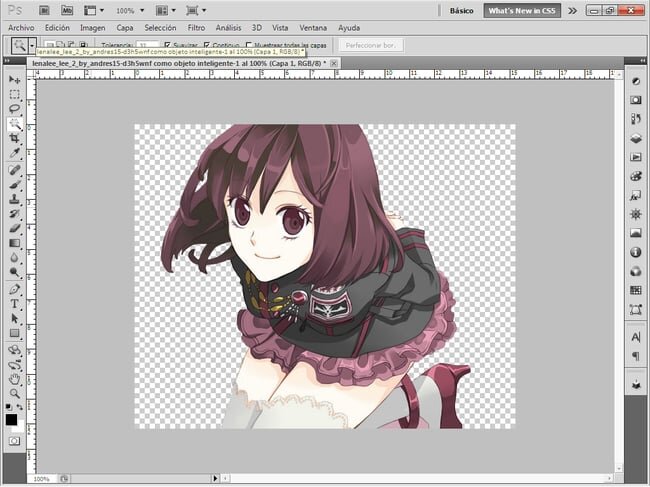Select the History Brush tool
The width and height of the screenshot is (650, 487).
[15, 214]
